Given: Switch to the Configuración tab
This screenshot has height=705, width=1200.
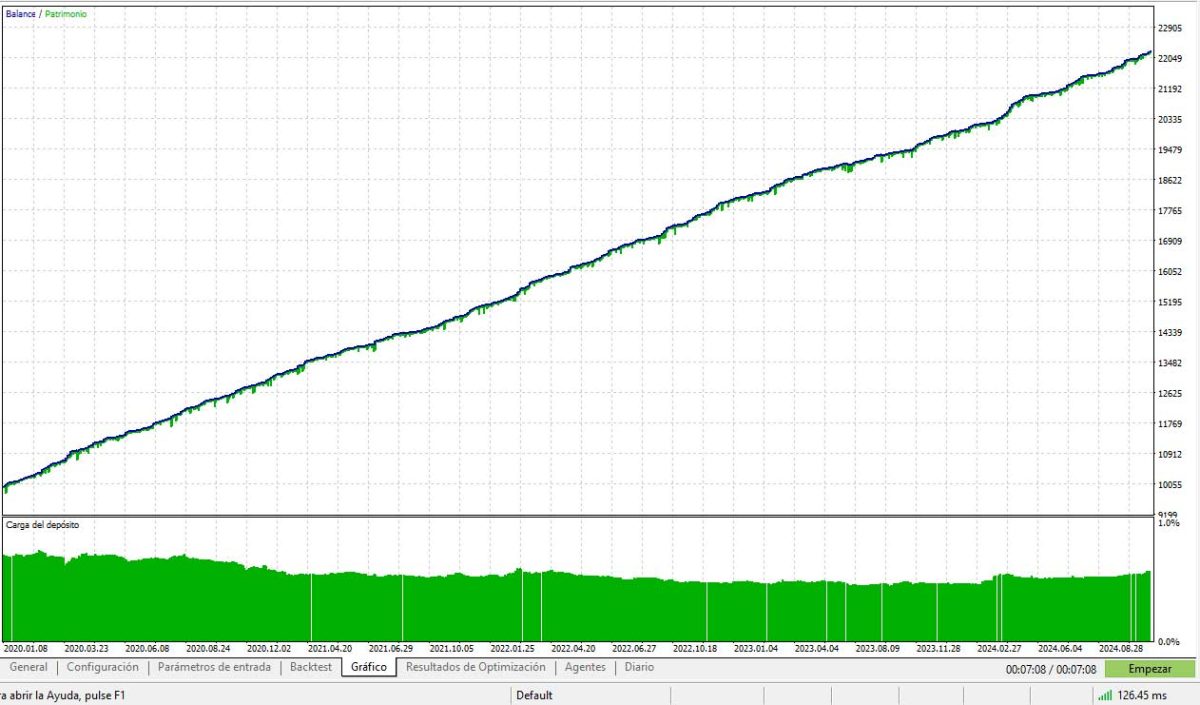Looking at the screenshot, I should pos(102,667).
